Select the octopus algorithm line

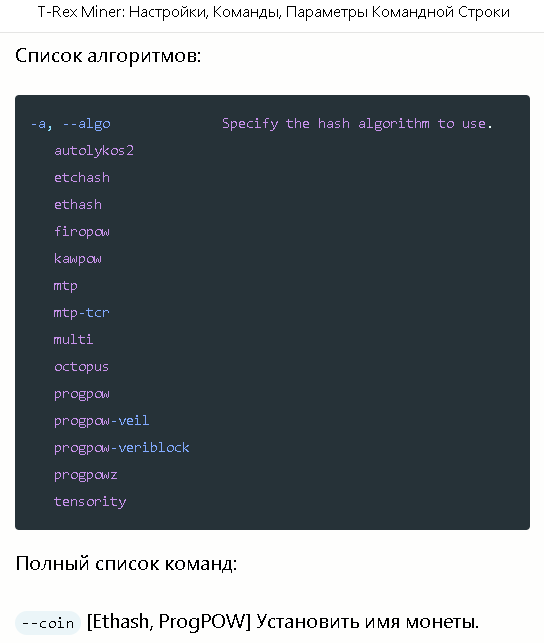pyautogui.click(x=82, y=367)
